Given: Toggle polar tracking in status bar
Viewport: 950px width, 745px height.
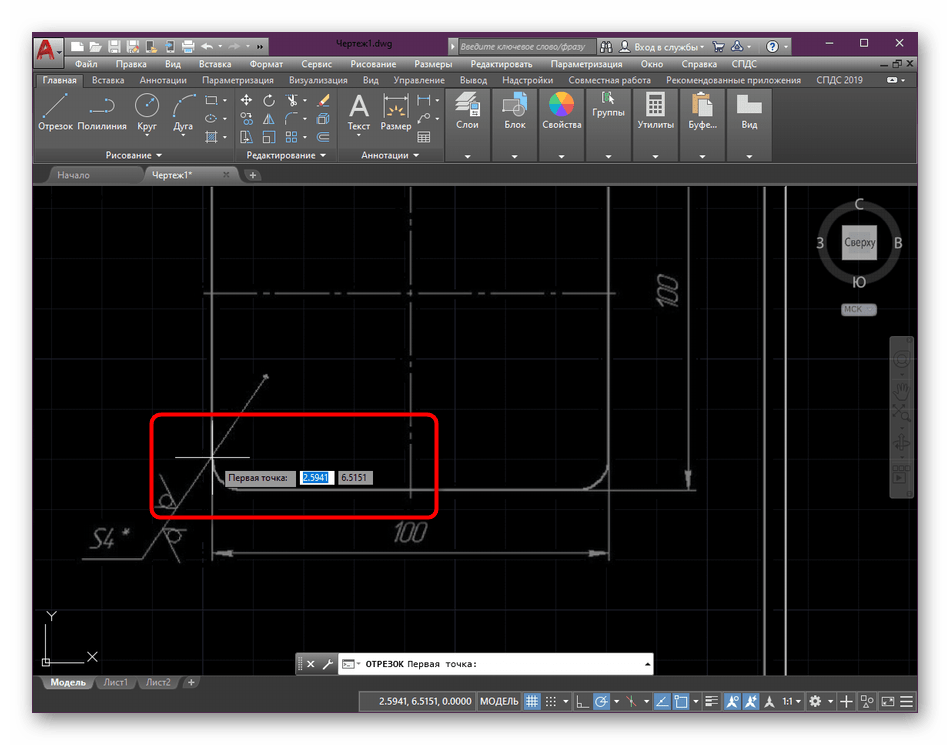Looking at the screenshot, I should pos(600,701).
